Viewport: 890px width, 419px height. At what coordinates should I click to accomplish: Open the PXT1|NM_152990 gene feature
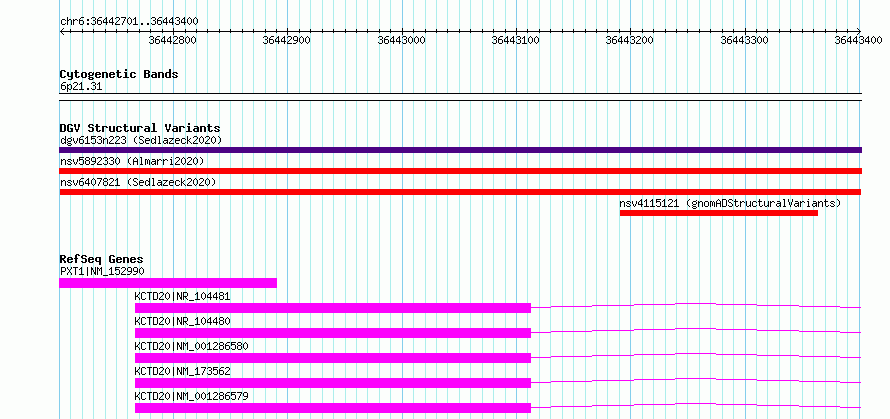168,283
